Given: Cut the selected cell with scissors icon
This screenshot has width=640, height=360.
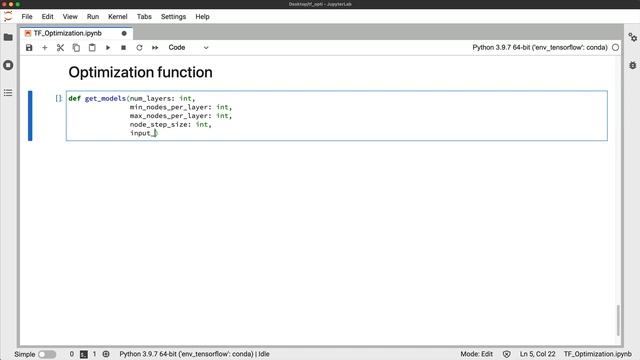Looking at the screenshot, I should tap(60, 48).
